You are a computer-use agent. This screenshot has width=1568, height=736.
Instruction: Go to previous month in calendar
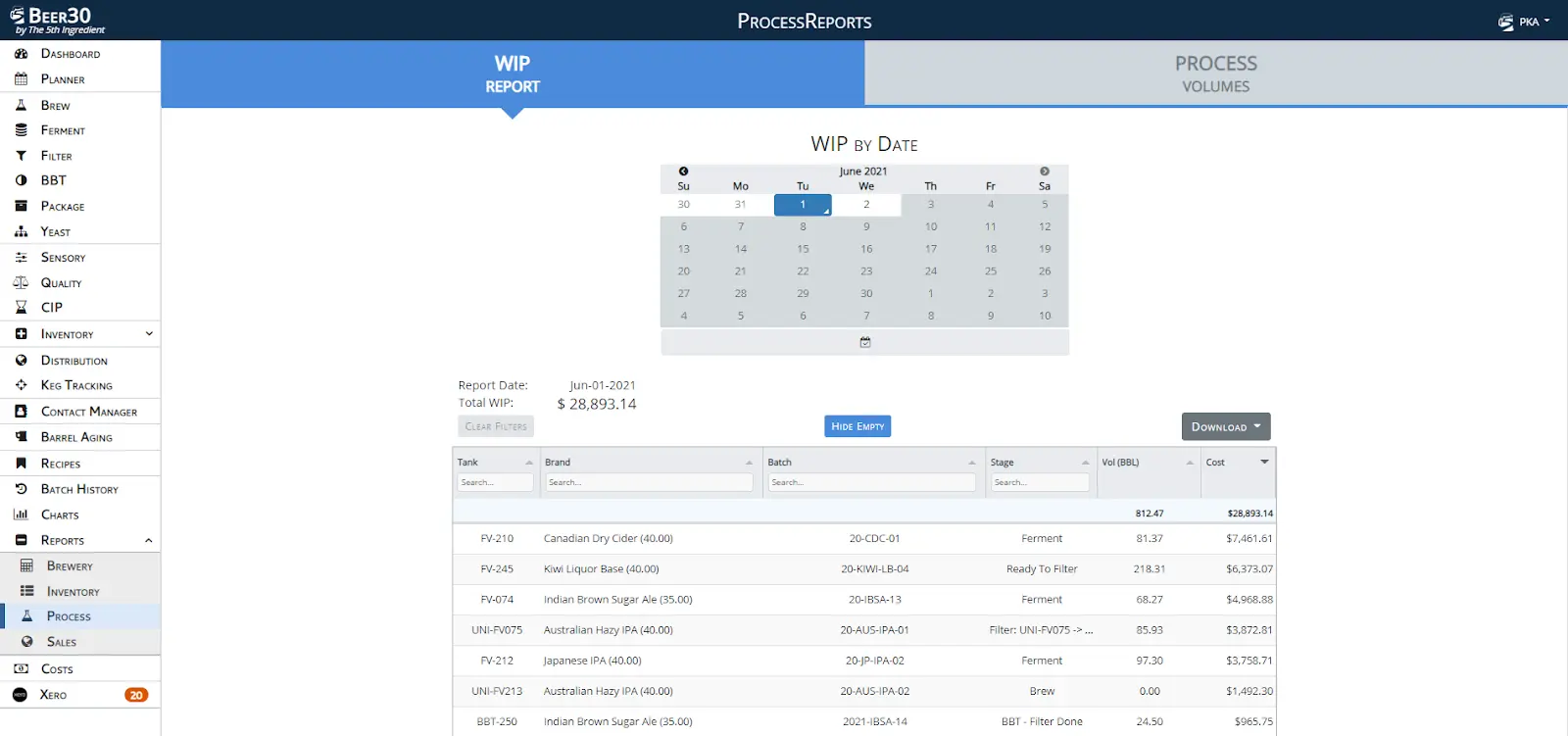point(683,172)
